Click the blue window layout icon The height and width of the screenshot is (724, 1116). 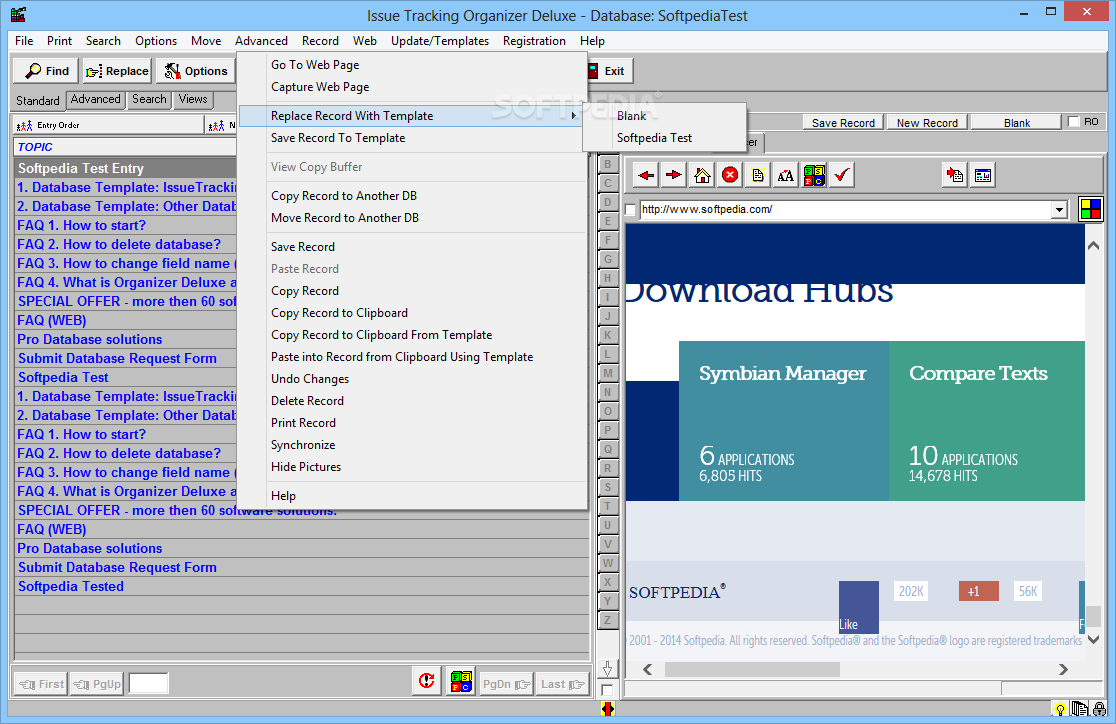coord(983,175)
